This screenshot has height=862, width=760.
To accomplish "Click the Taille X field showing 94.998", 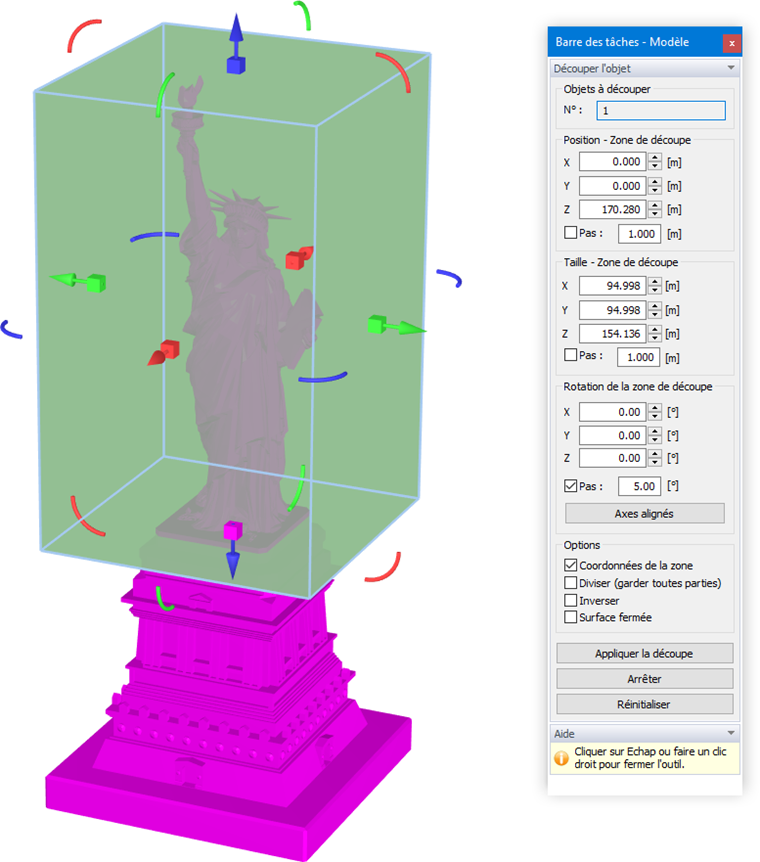I will click(612, 286).
